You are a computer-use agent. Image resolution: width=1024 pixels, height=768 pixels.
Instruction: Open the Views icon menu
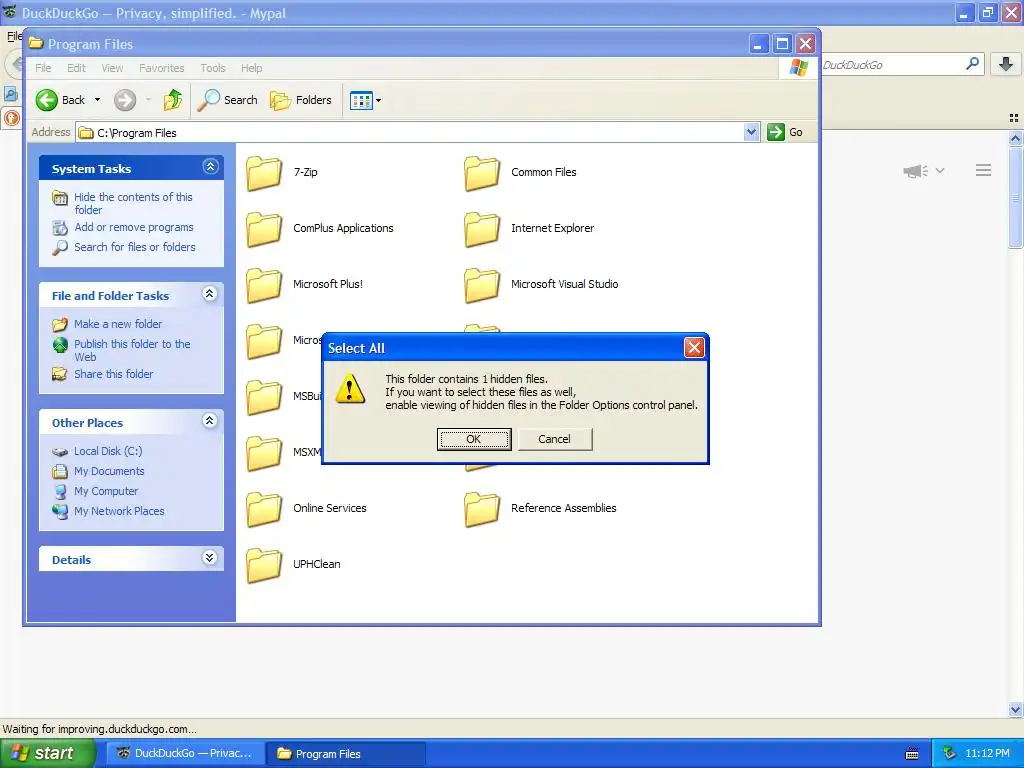(x=360, y=101)
